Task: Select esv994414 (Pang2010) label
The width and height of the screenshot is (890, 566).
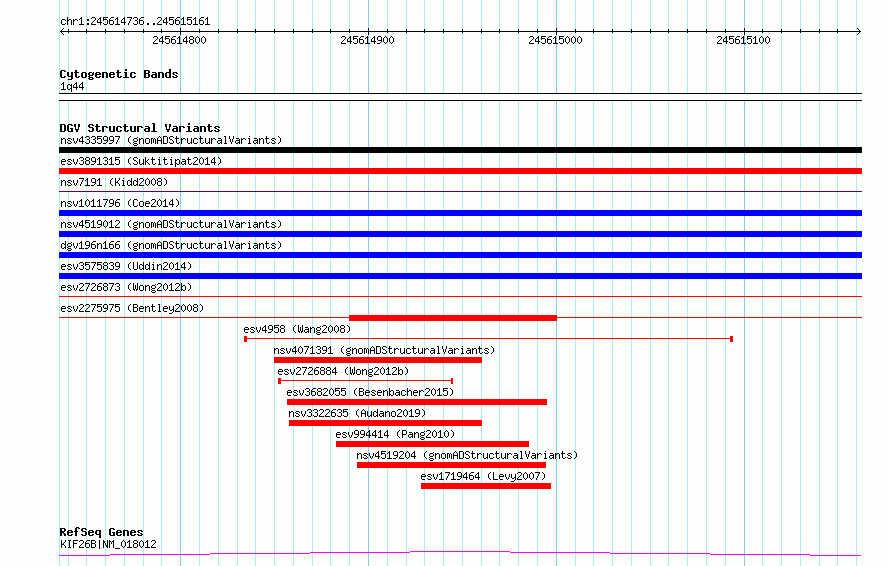Action: click(395, 434)
